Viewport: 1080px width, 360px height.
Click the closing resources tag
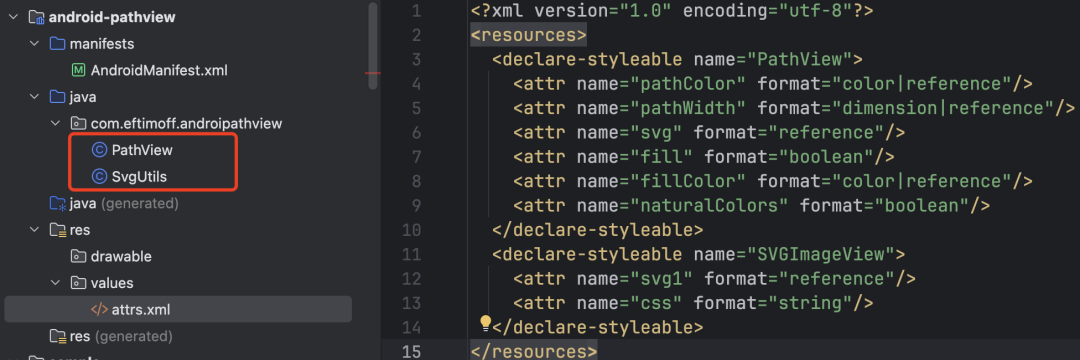534,352
